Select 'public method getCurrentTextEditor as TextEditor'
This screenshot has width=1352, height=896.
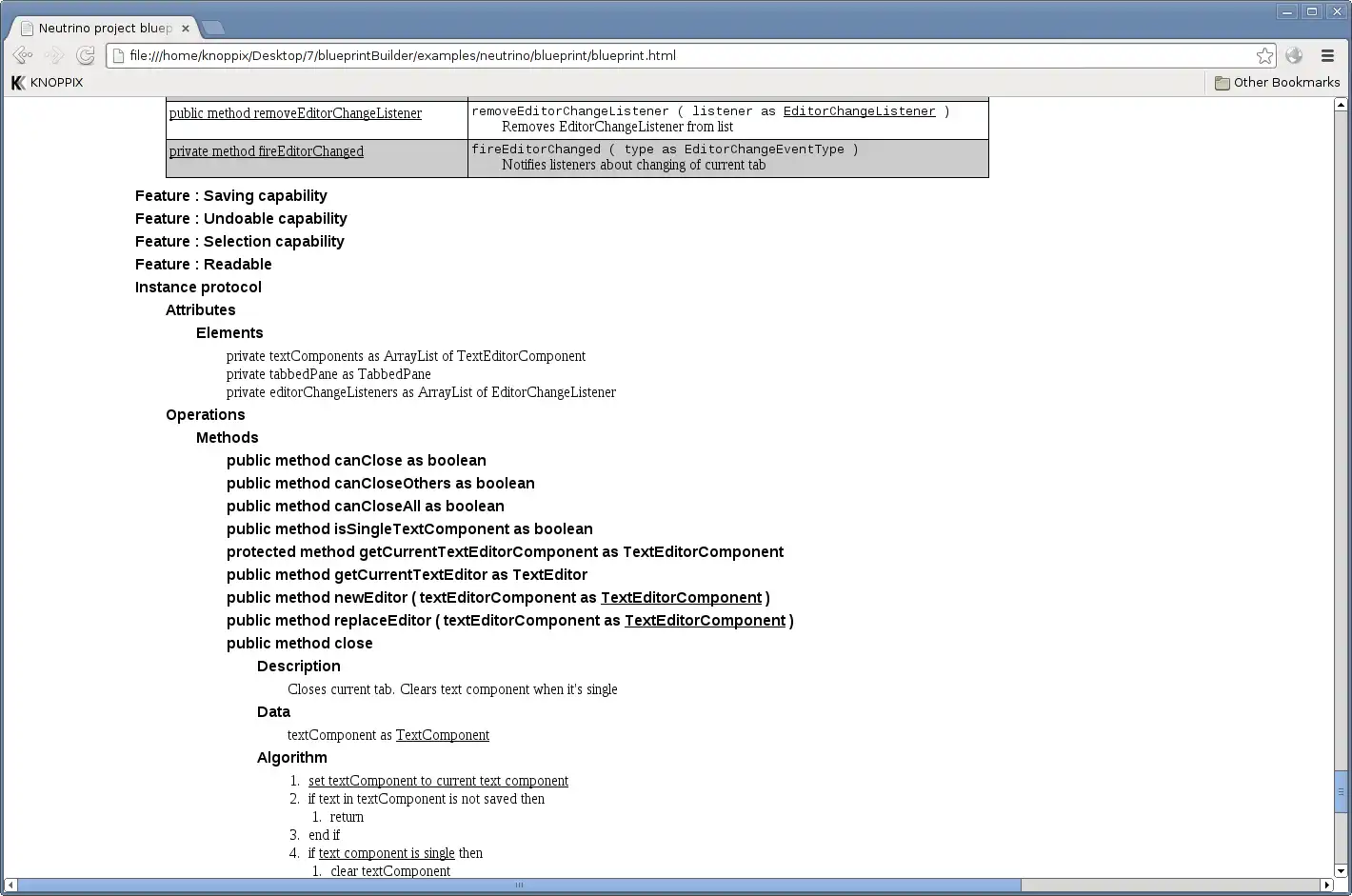coord(407,575)
